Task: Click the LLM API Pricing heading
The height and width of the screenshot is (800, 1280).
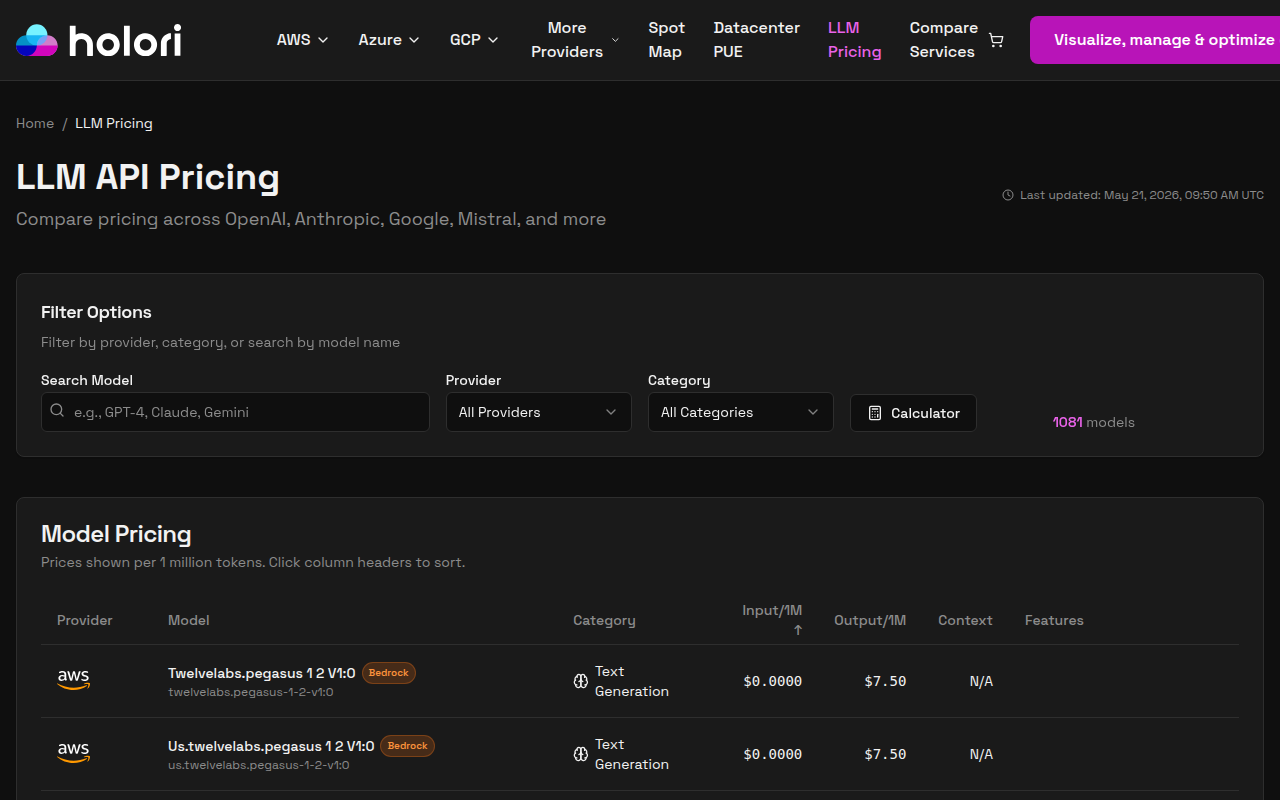Action: tap(148, 177)
